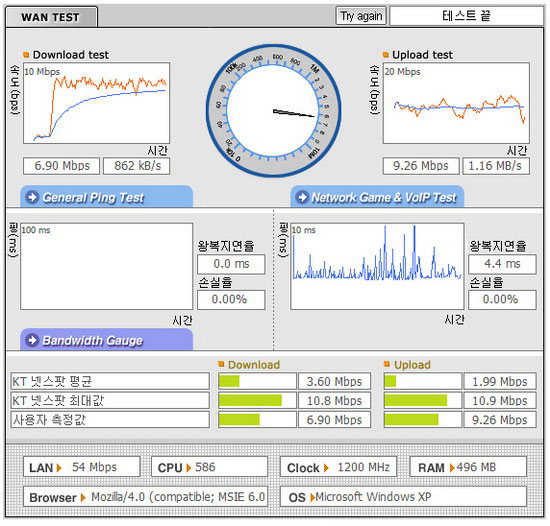Image resolution: width=550 pixels, height=526 pixels.
Task: Click the orange arrow next to CPU
Action: (x=188, y=468)
